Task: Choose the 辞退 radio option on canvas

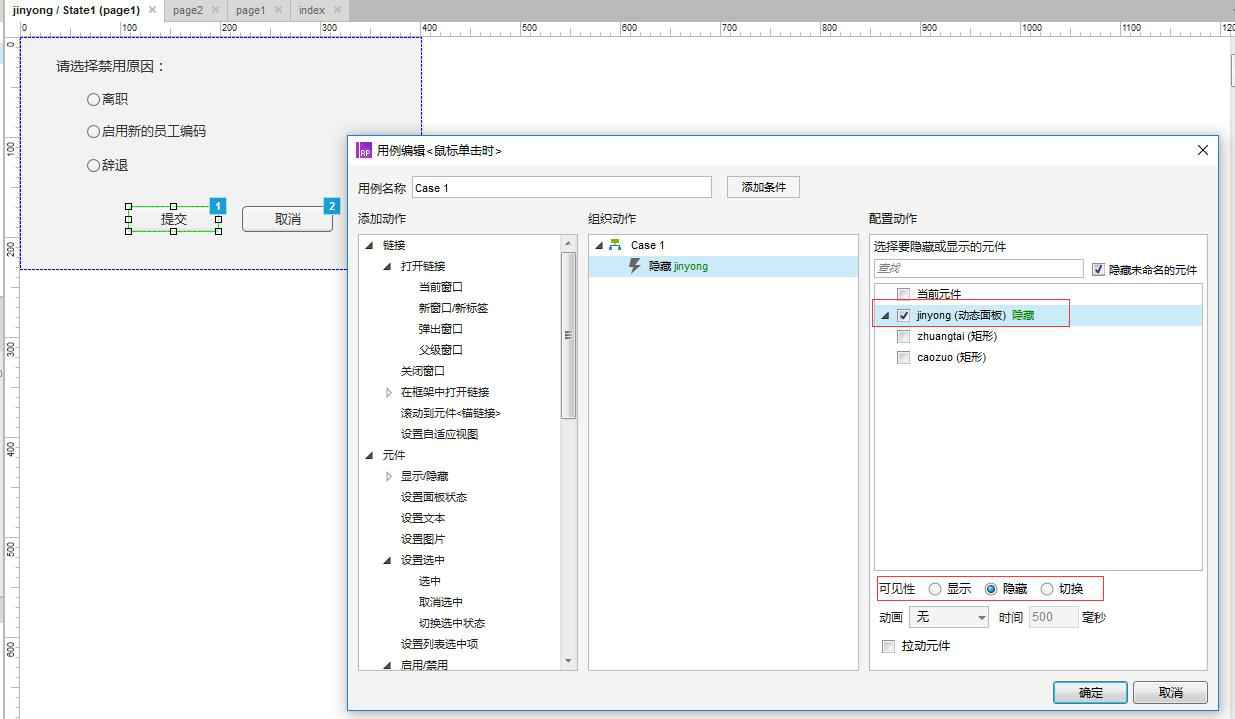Action: (93, 165)
